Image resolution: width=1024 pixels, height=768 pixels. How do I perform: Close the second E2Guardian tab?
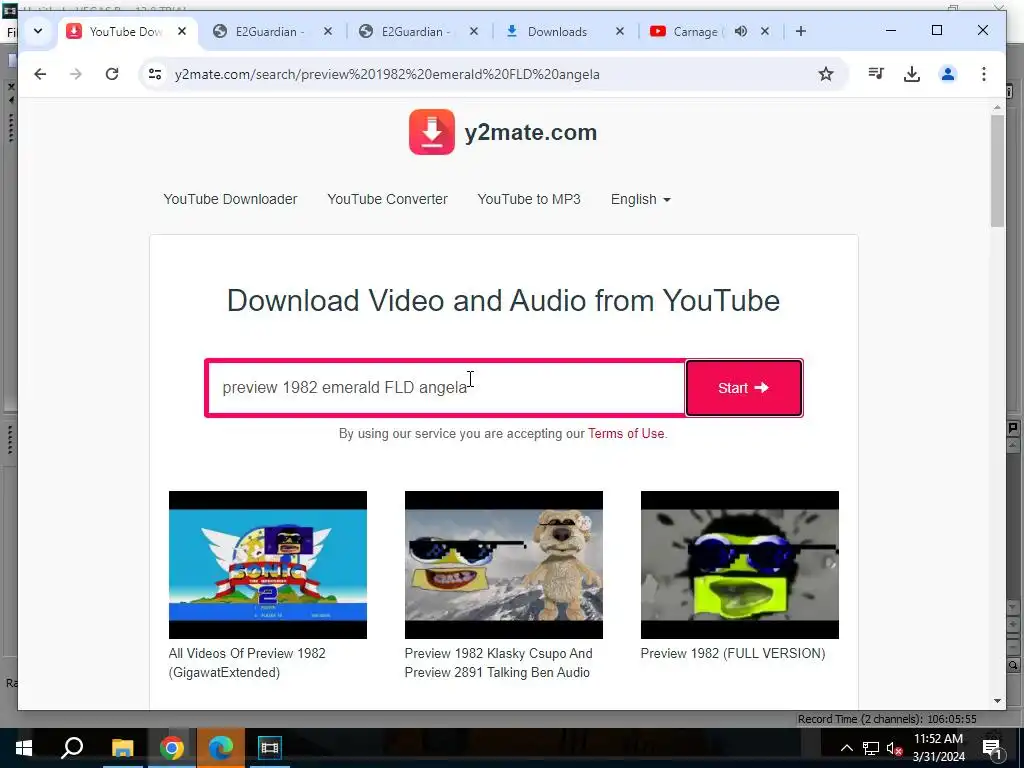click(474, 31)
